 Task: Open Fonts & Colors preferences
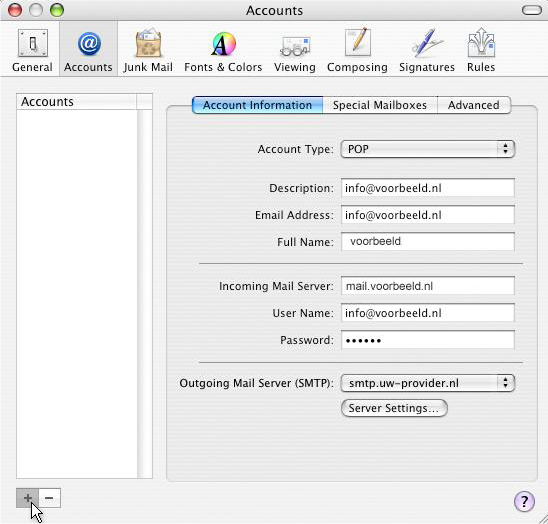pos(223,51)
